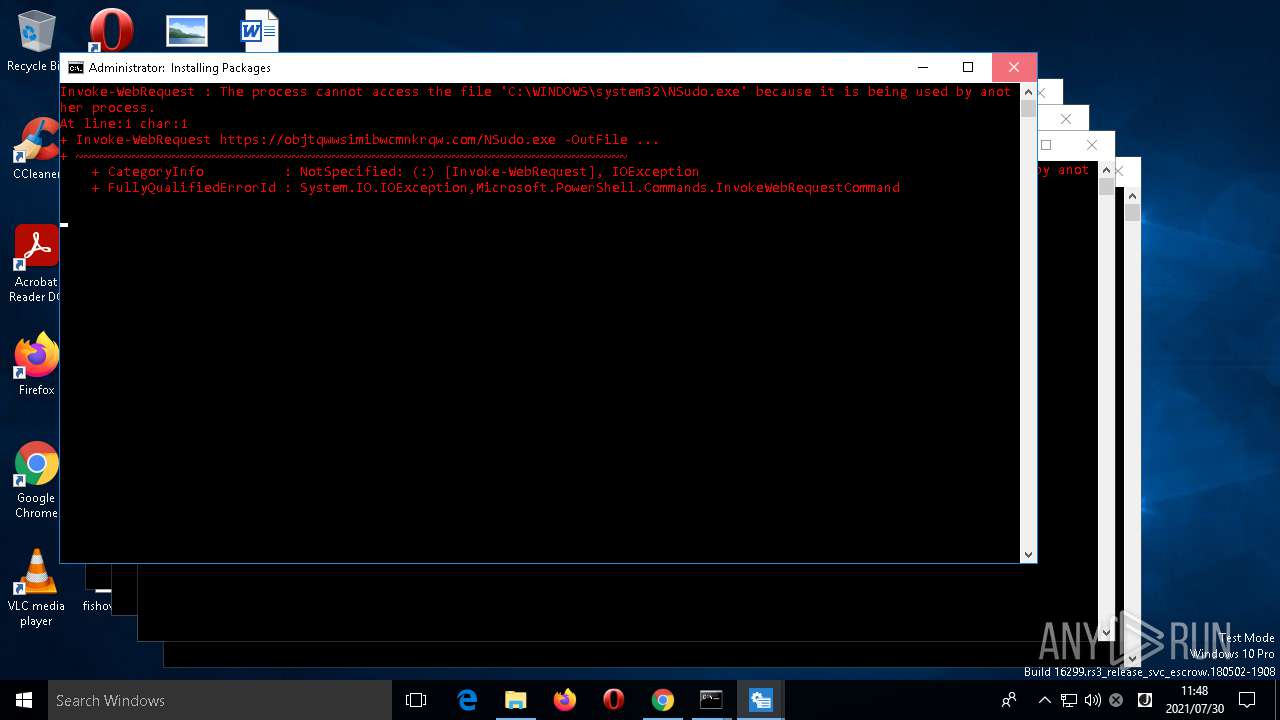
Task: Show hidden system tray icons
Action: [1045, 700]
